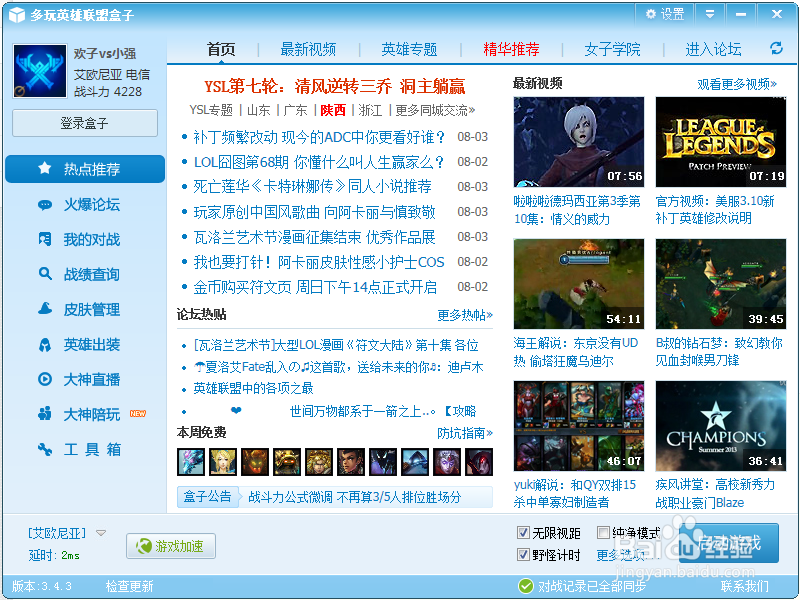Switch to the 精华推荐 tab
The image size is (800, 600).
click(512, 48)
